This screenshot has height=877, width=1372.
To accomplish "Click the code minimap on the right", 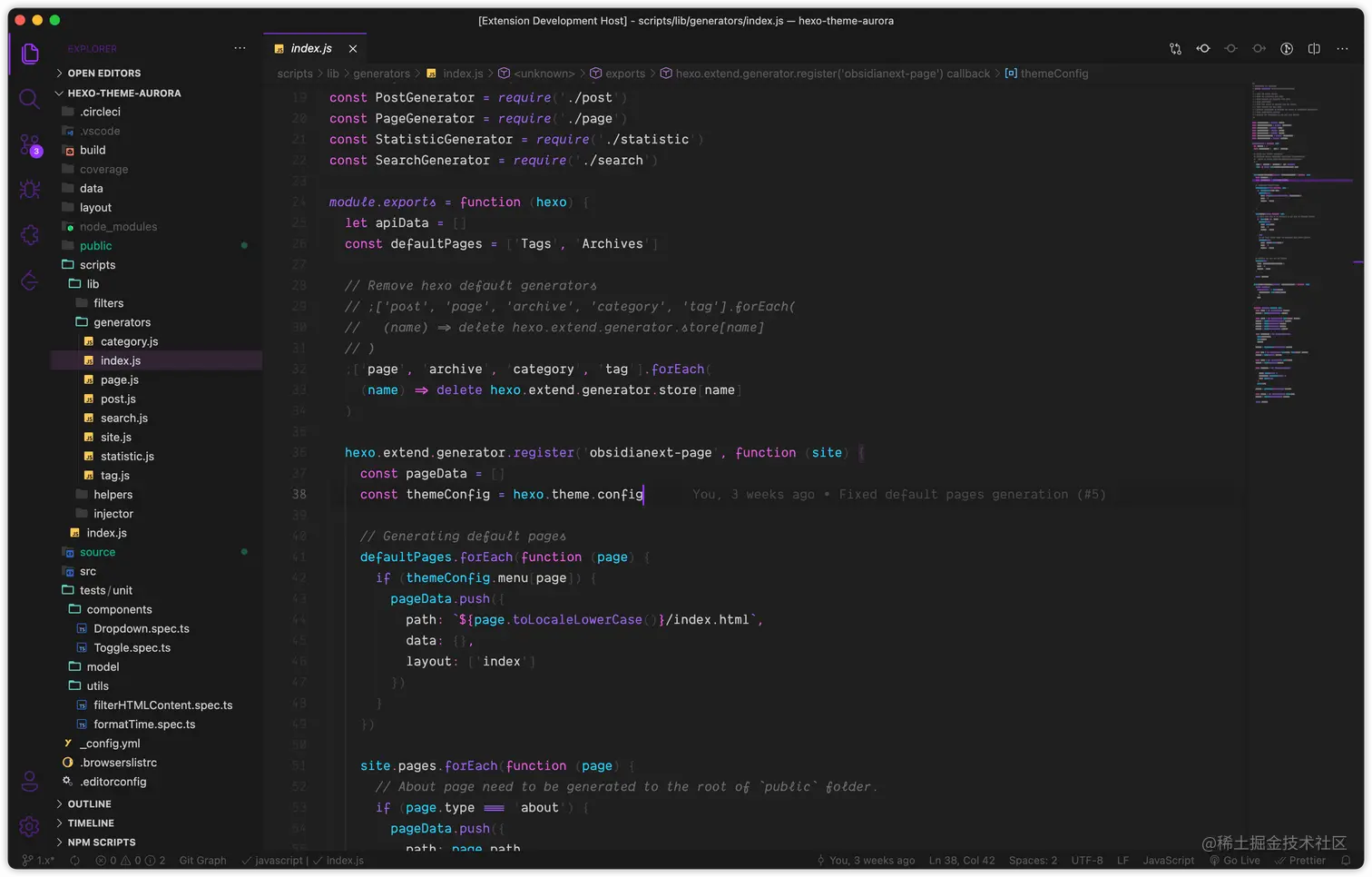I will pyautogui.click(x=1302, y=245).
